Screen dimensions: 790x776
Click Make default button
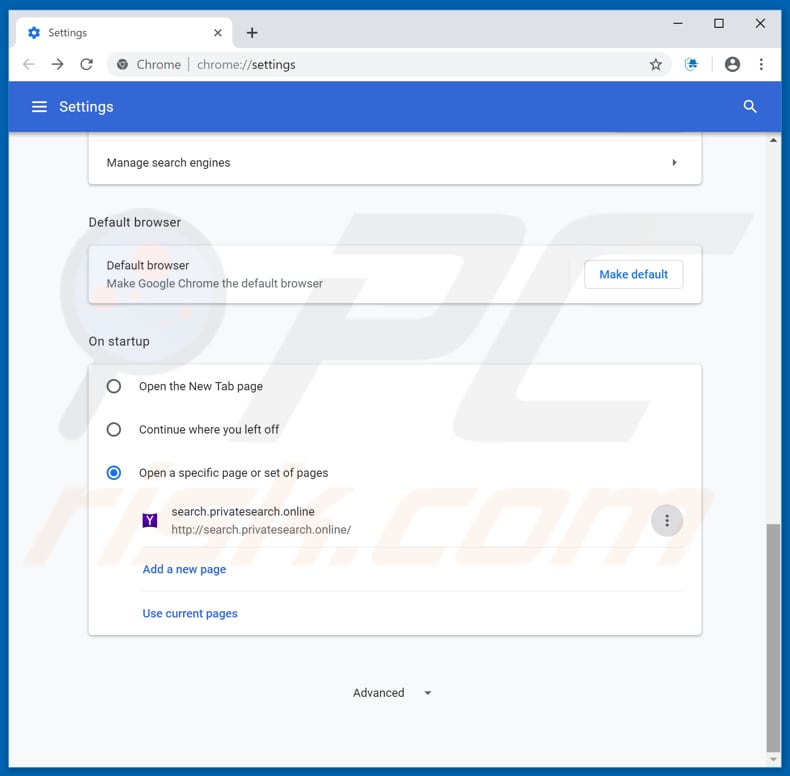pyautogui.click(x=633, y=275)
